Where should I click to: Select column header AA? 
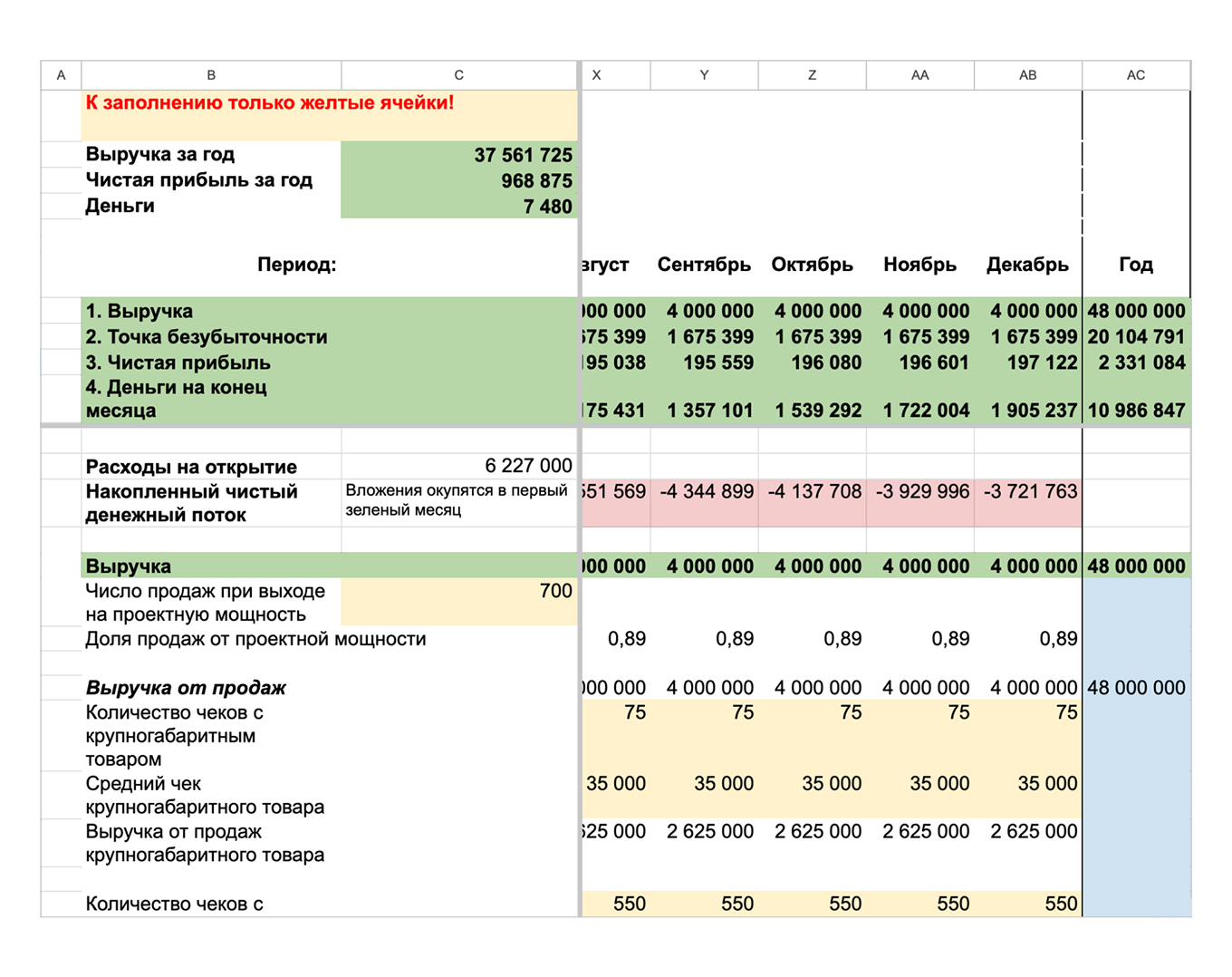919,75
